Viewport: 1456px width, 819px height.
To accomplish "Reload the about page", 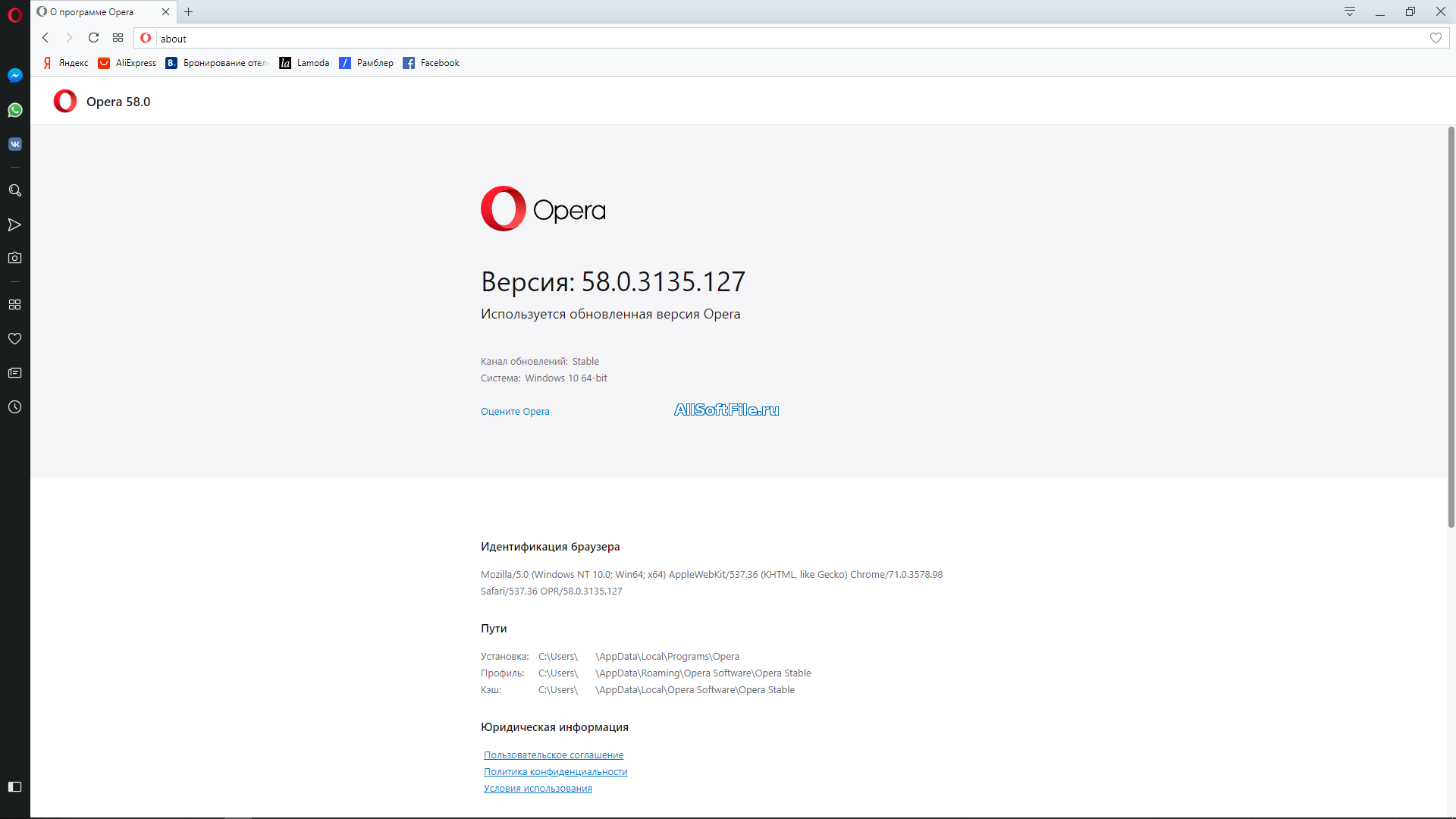I will [x=93, y=38].
